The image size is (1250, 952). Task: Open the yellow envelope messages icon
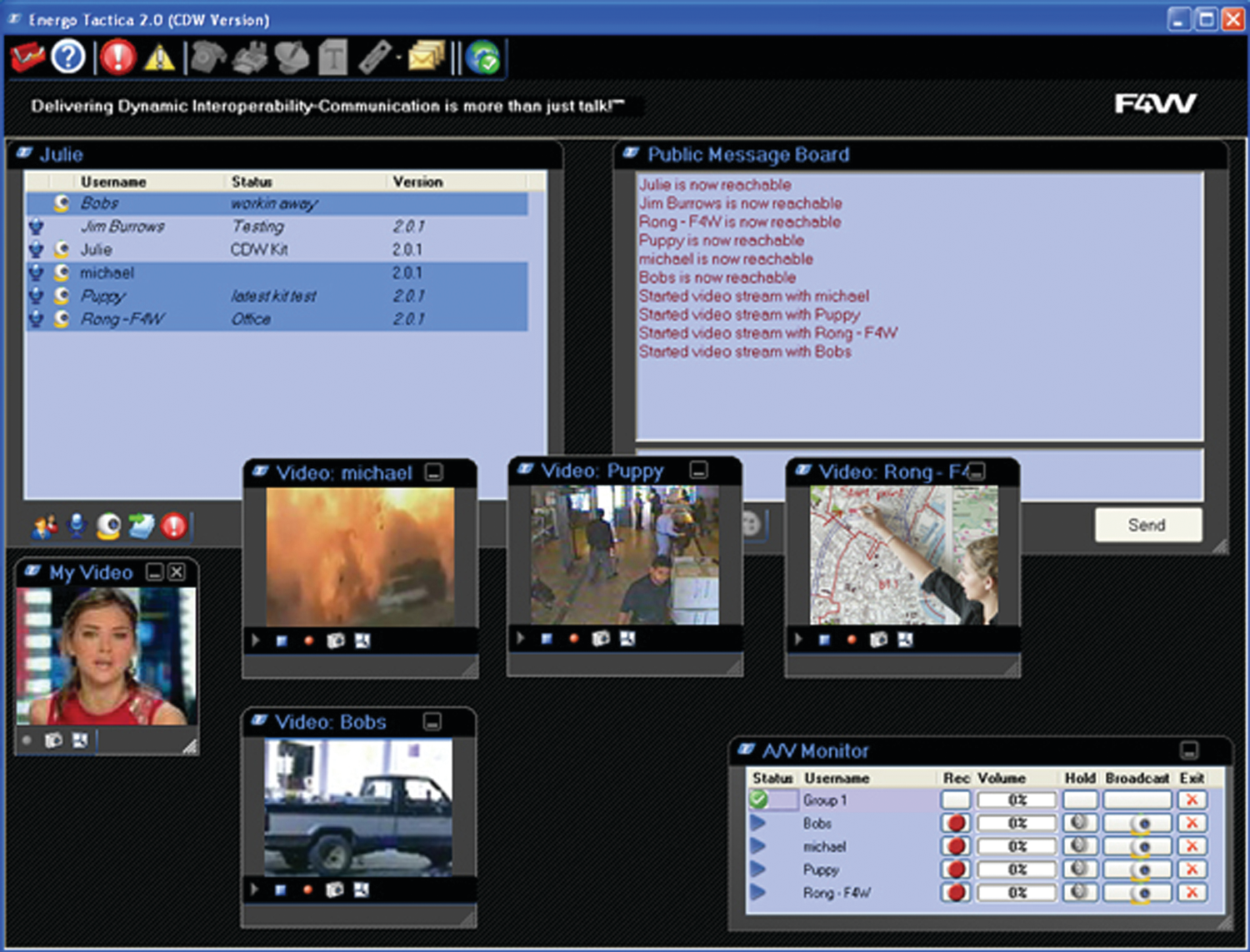[x=426, y=57]
